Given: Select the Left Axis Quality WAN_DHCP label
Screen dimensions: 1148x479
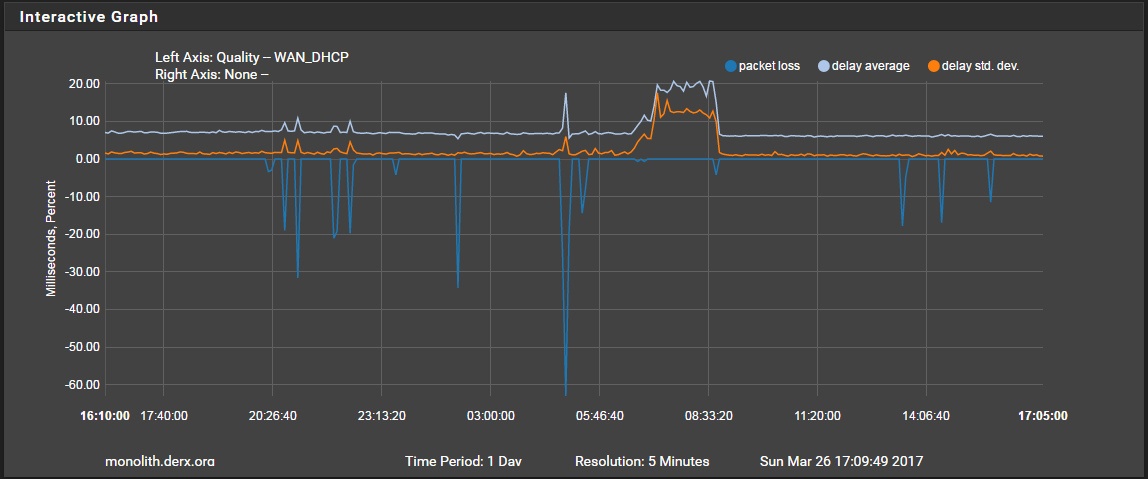Looking at the screenshot, I should (252, 57).
